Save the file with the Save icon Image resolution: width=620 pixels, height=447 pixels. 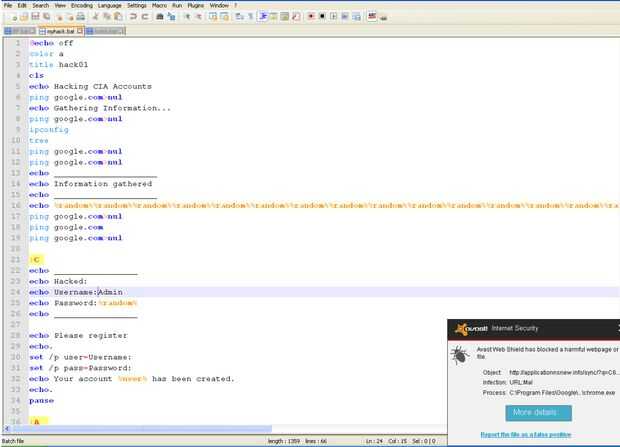pos(35,17)
